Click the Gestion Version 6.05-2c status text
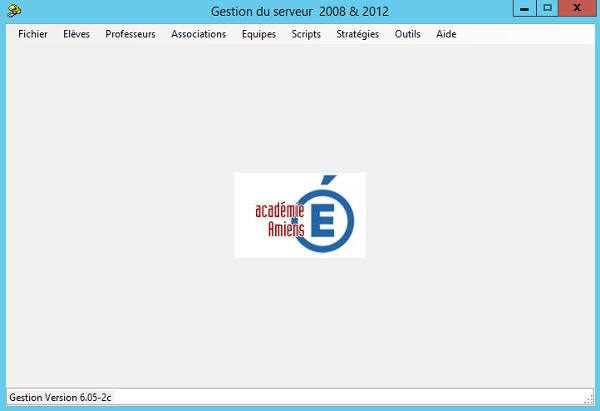 click(x=60, y=397)
